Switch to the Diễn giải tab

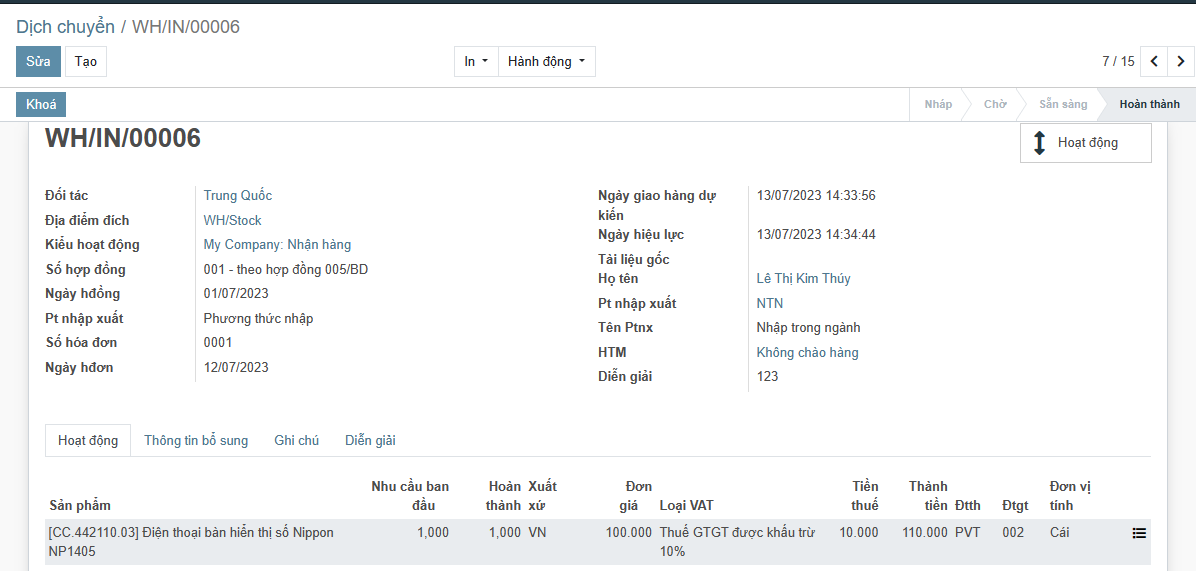[370, 441]
